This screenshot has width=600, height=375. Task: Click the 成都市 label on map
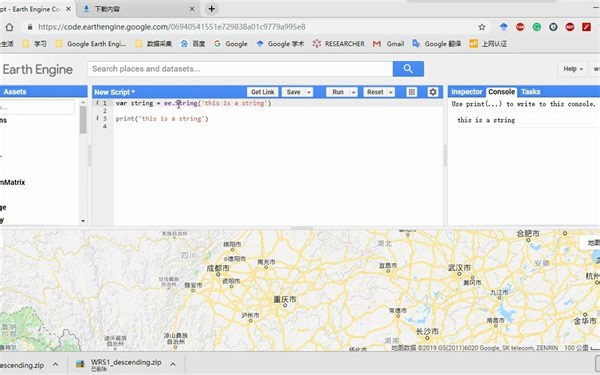click(x=218, y=268)
